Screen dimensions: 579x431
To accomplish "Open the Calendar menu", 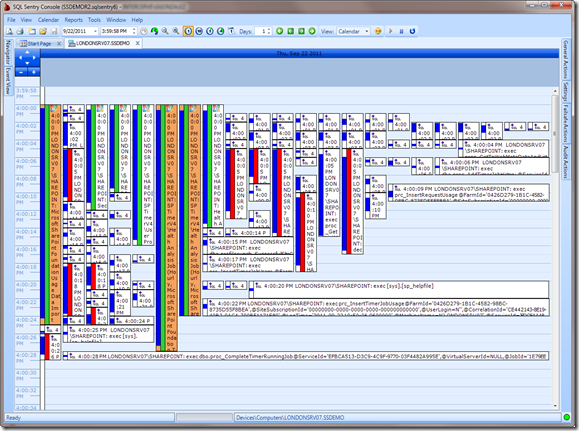I will 48,20.
